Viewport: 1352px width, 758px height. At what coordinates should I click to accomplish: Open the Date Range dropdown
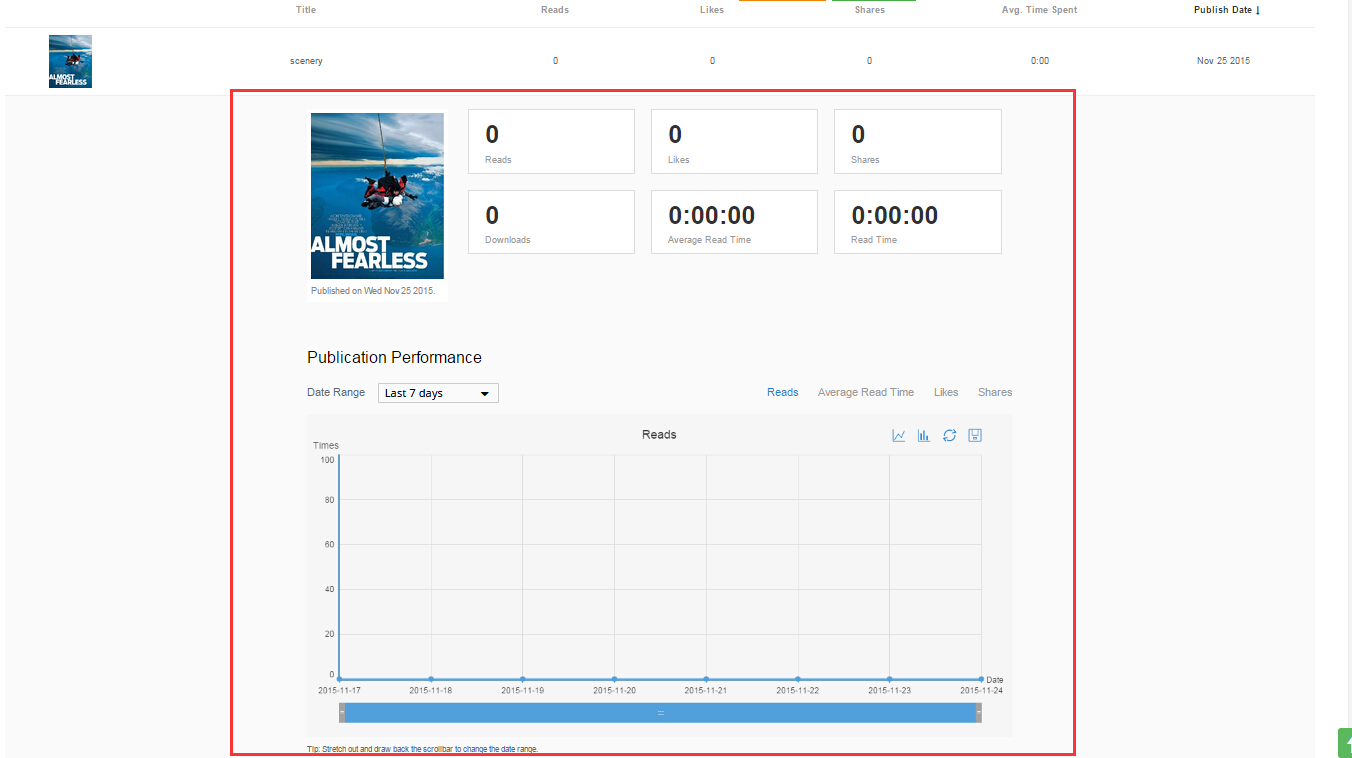click(x=438, y=393)
